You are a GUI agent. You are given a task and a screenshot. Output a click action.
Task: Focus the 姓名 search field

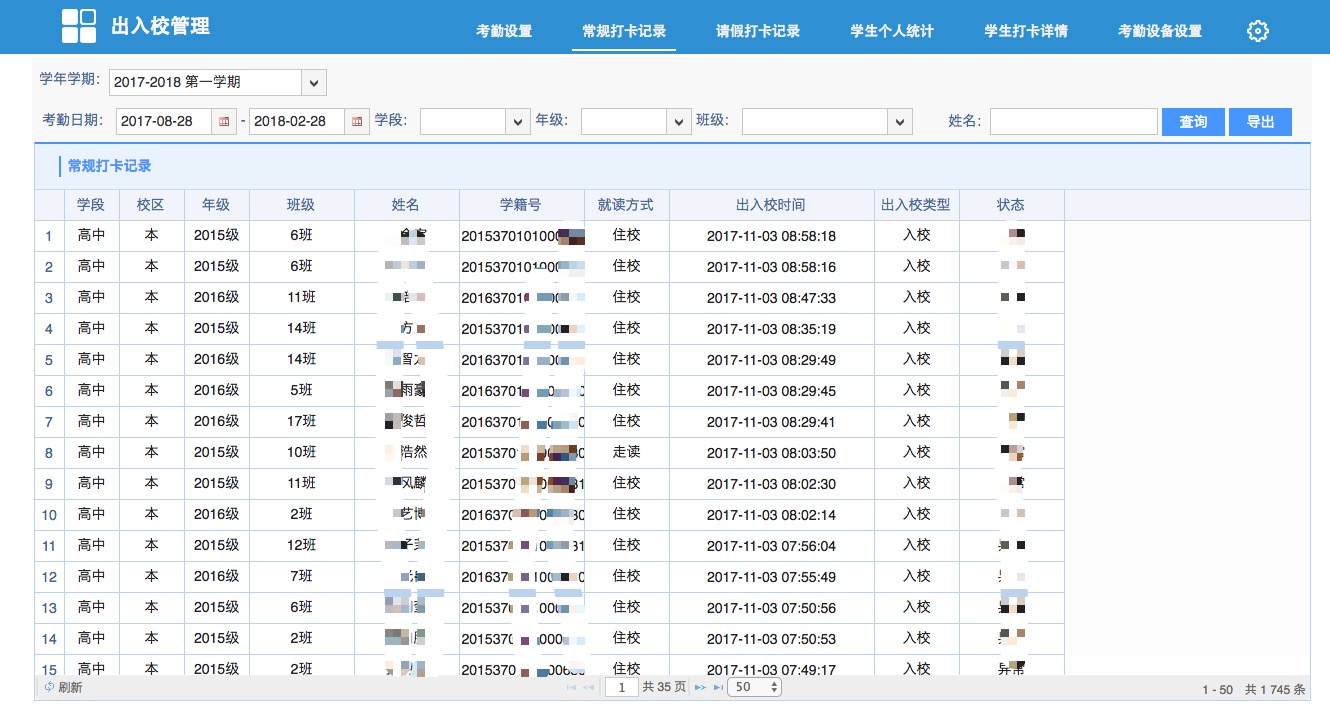1074,121
